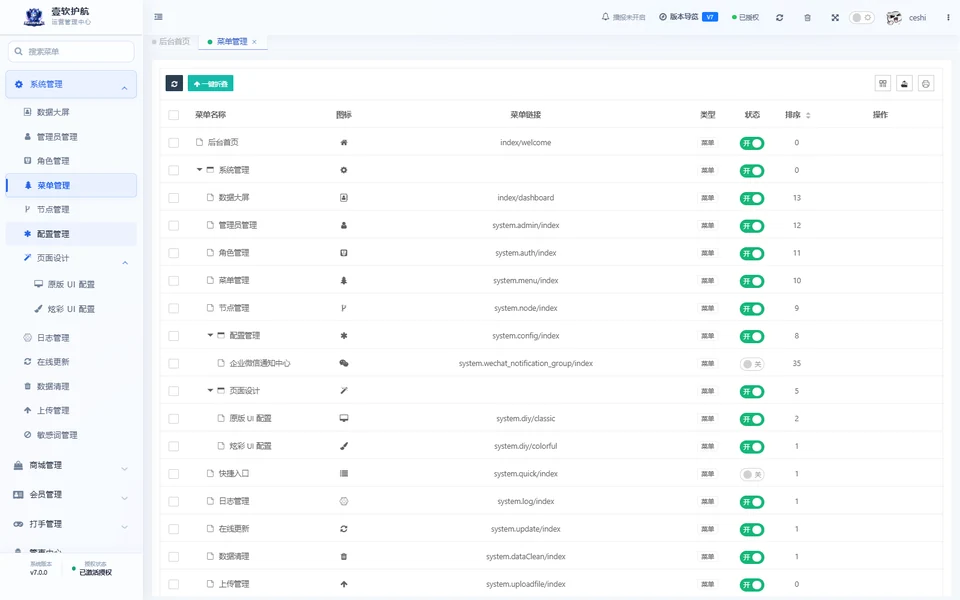The width and height of the screenshot is (960, 600).
Task: Click the ceshi user avatar
Action: coord(894,18)
